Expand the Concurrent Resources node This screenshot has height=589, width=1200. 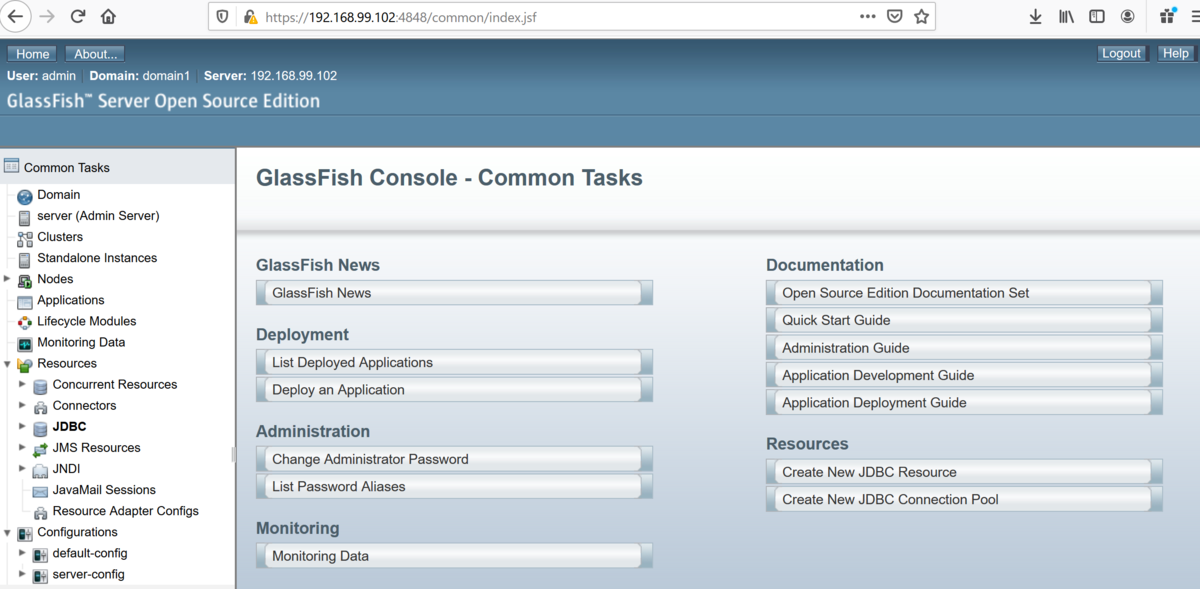coord(22,384)
